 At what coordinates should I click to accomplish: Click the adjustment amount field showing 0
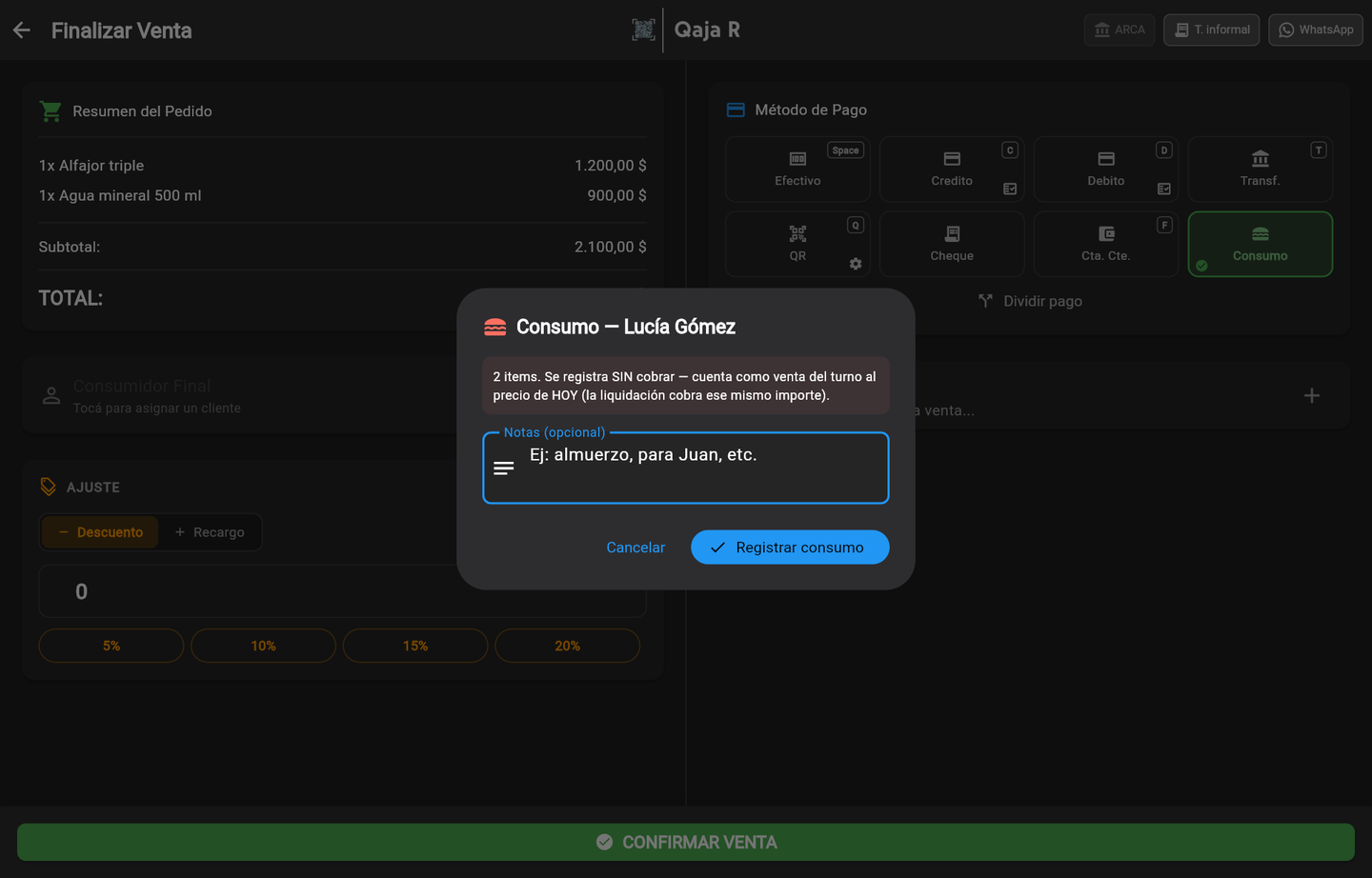[343, 591]
